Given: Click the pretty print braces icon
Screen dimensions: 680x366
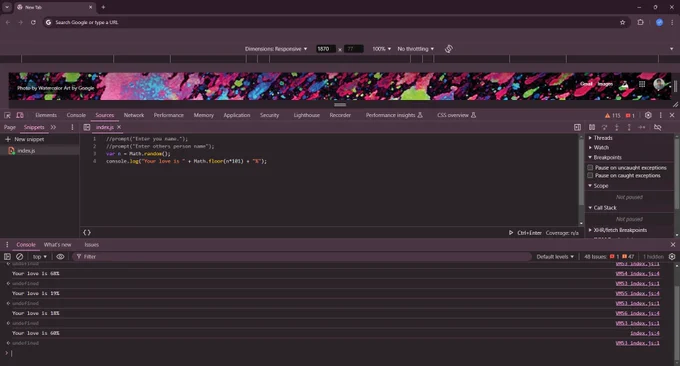Looking at the screenshot, I should (87, 233).
